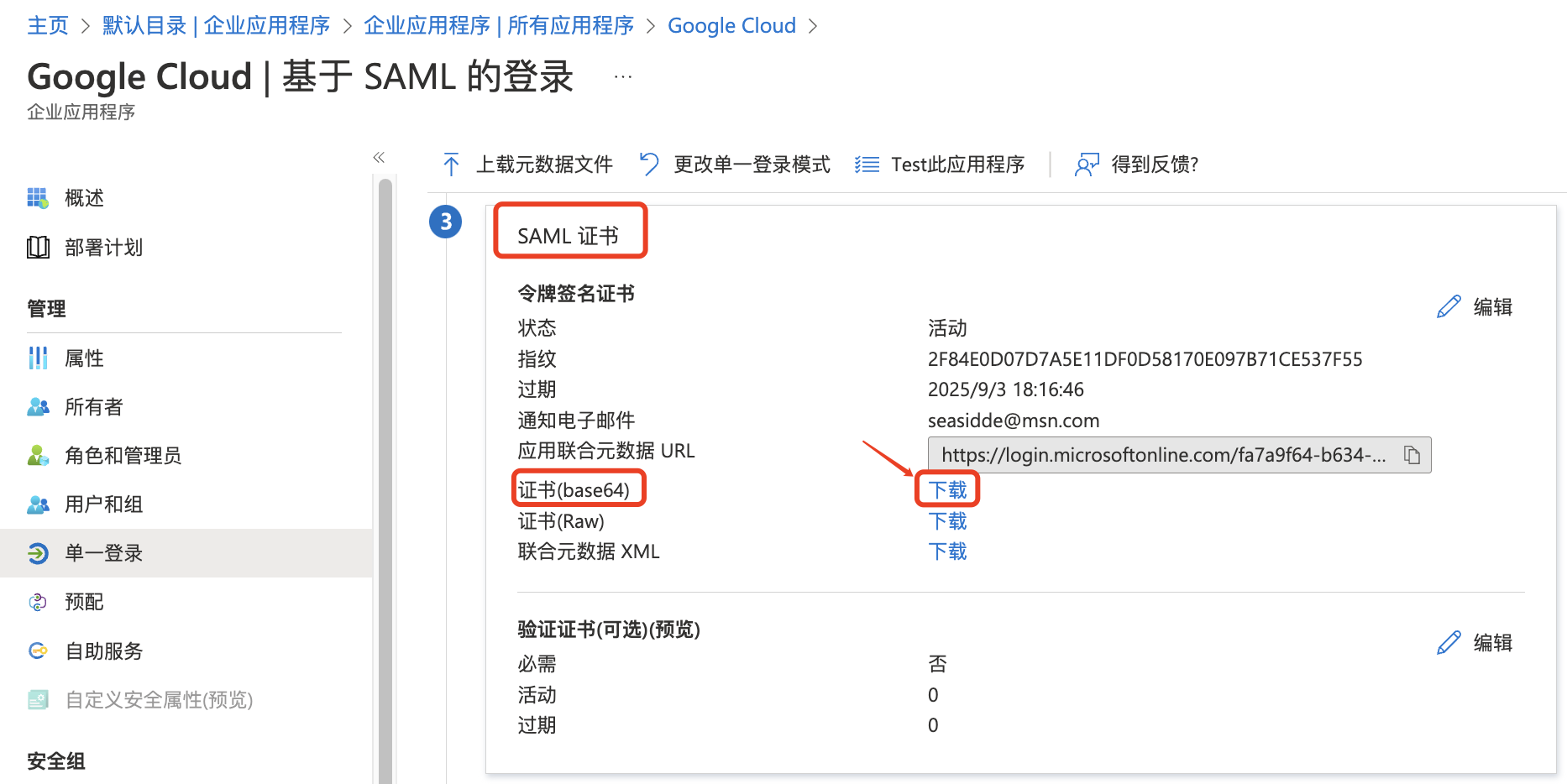Click the 概述 grid icon in sidebar
1567x784 pixels.
click(38, 198)
